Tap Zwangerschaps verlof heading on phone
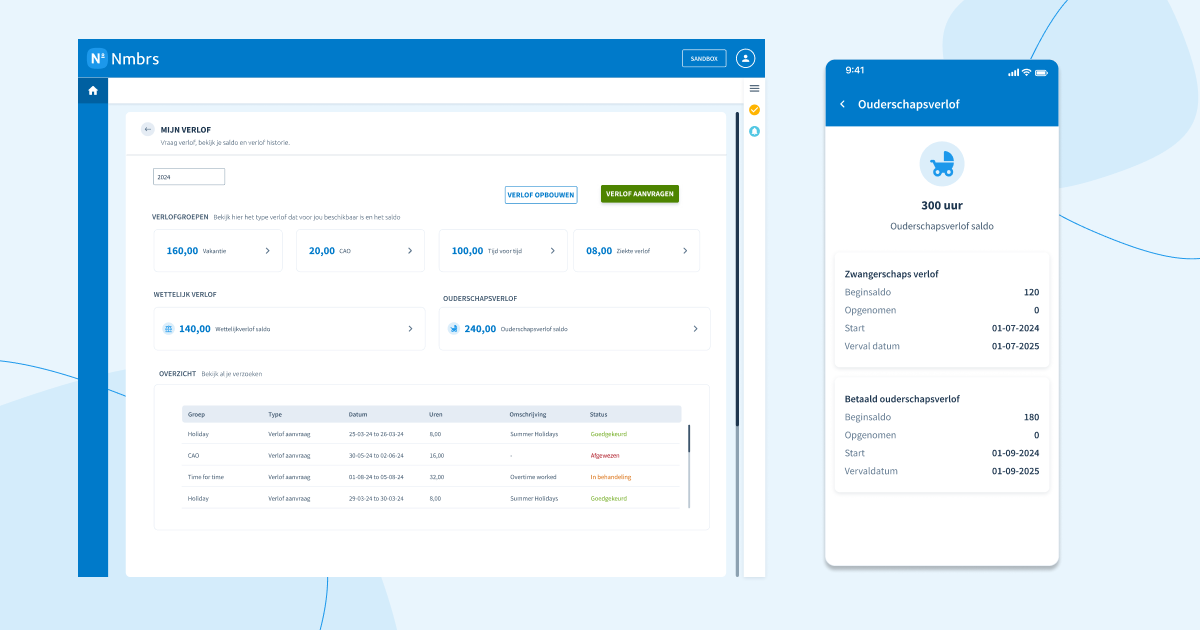 (x=892, y=273)
